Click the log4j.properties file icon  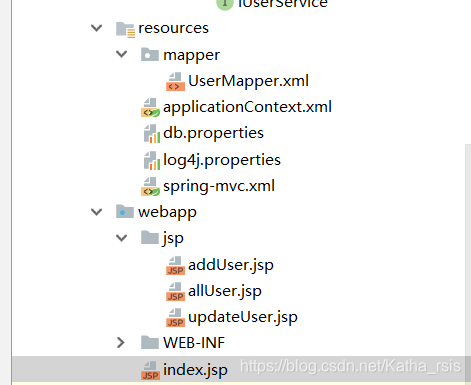pos(152,160)
